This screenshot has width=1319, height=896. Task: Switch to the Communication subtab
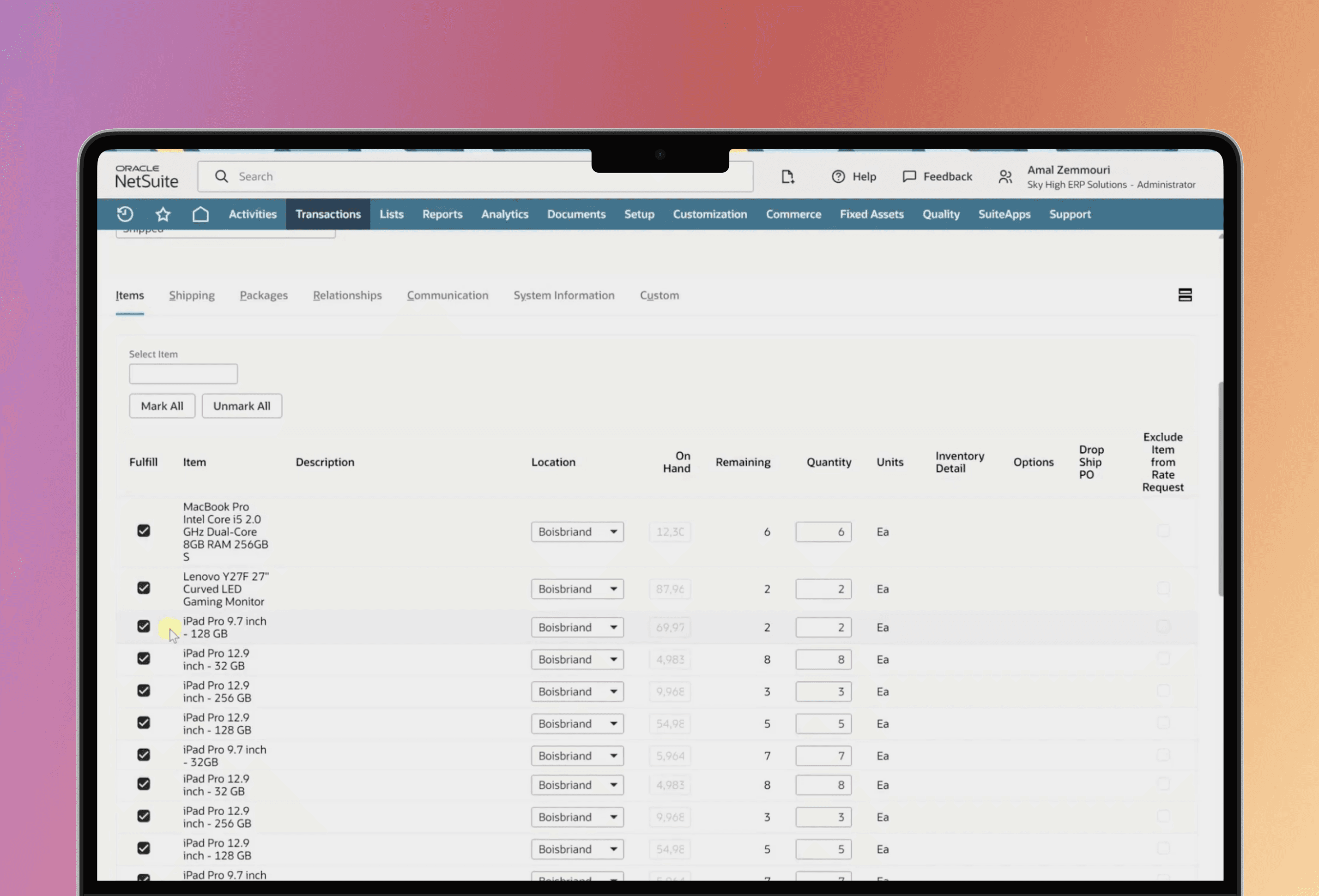tap(447, 295)
